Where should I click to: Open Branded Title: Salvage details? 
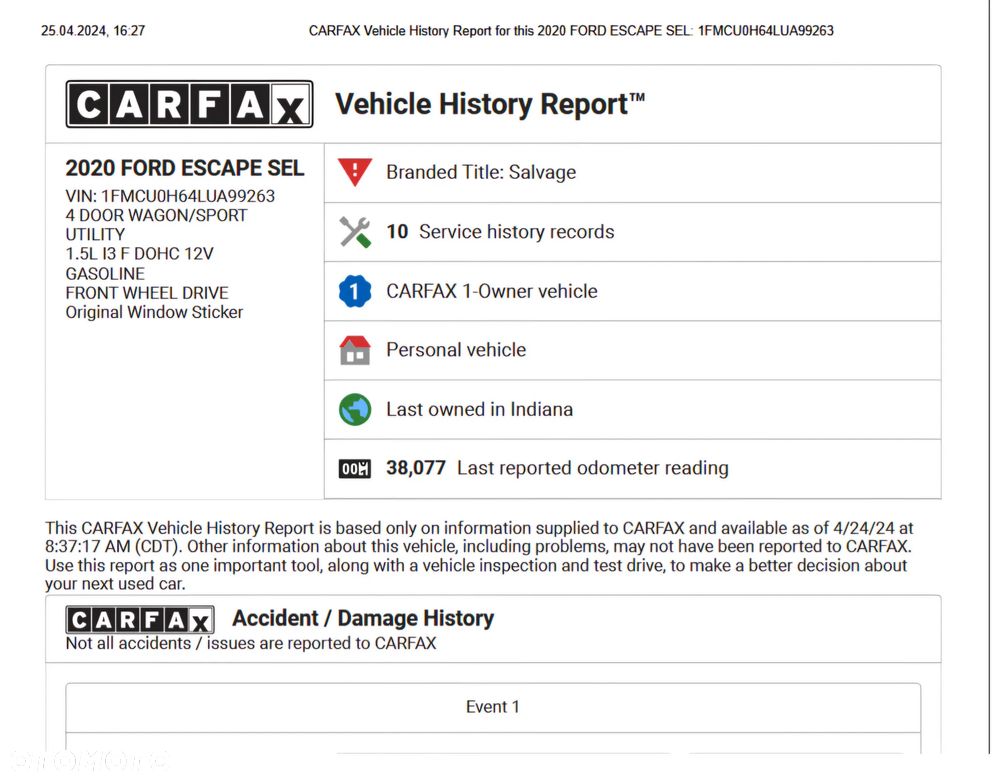point(481,172)
